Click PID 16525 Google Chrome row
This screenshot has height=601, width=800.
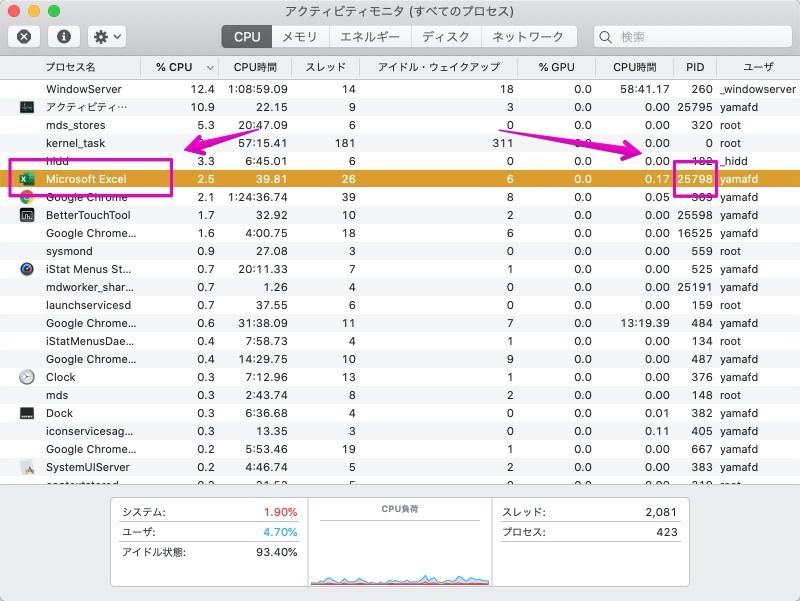(x=400, y=233)
